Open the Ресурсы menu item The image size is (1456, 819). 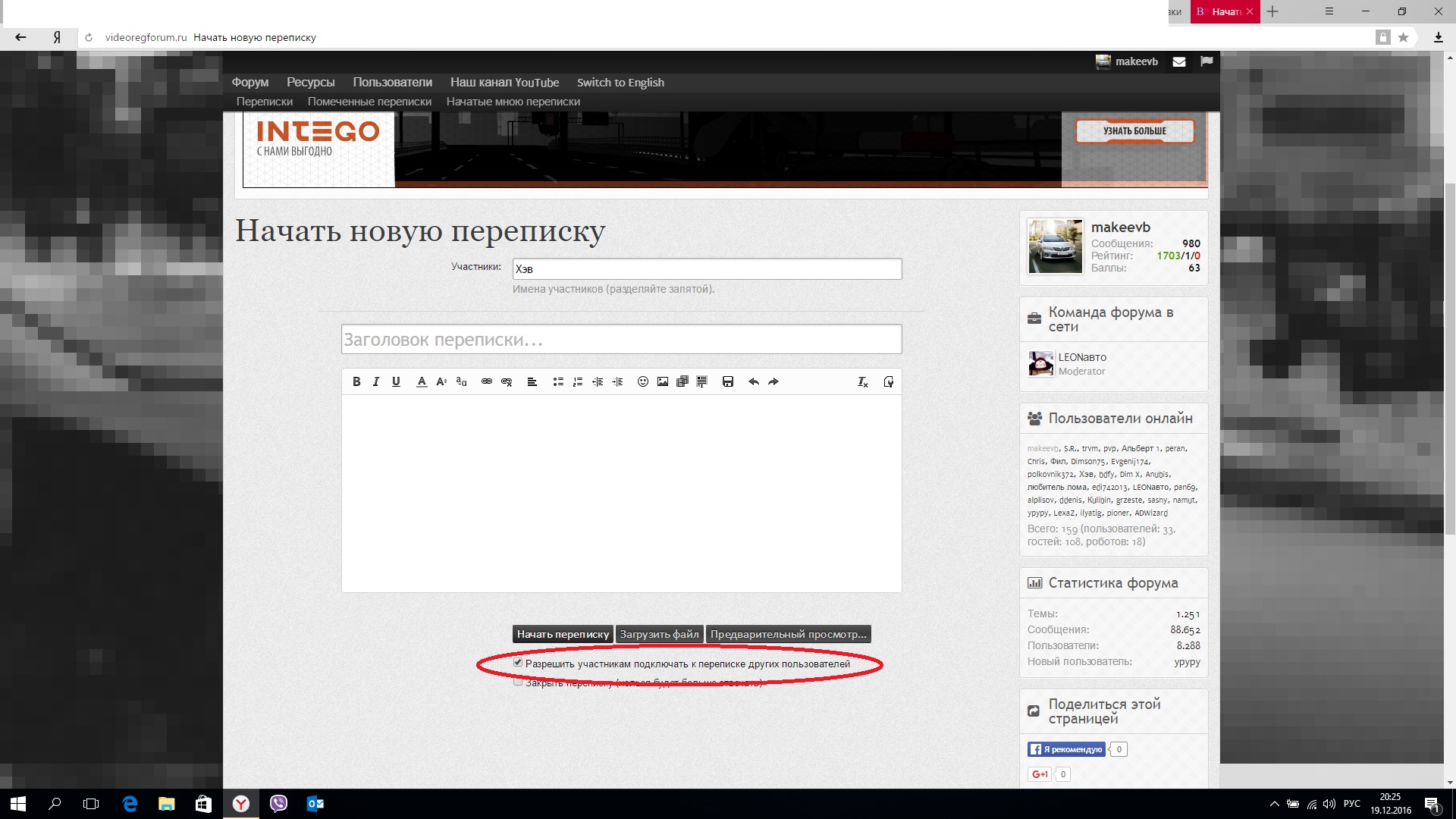(x=310, y=83)
